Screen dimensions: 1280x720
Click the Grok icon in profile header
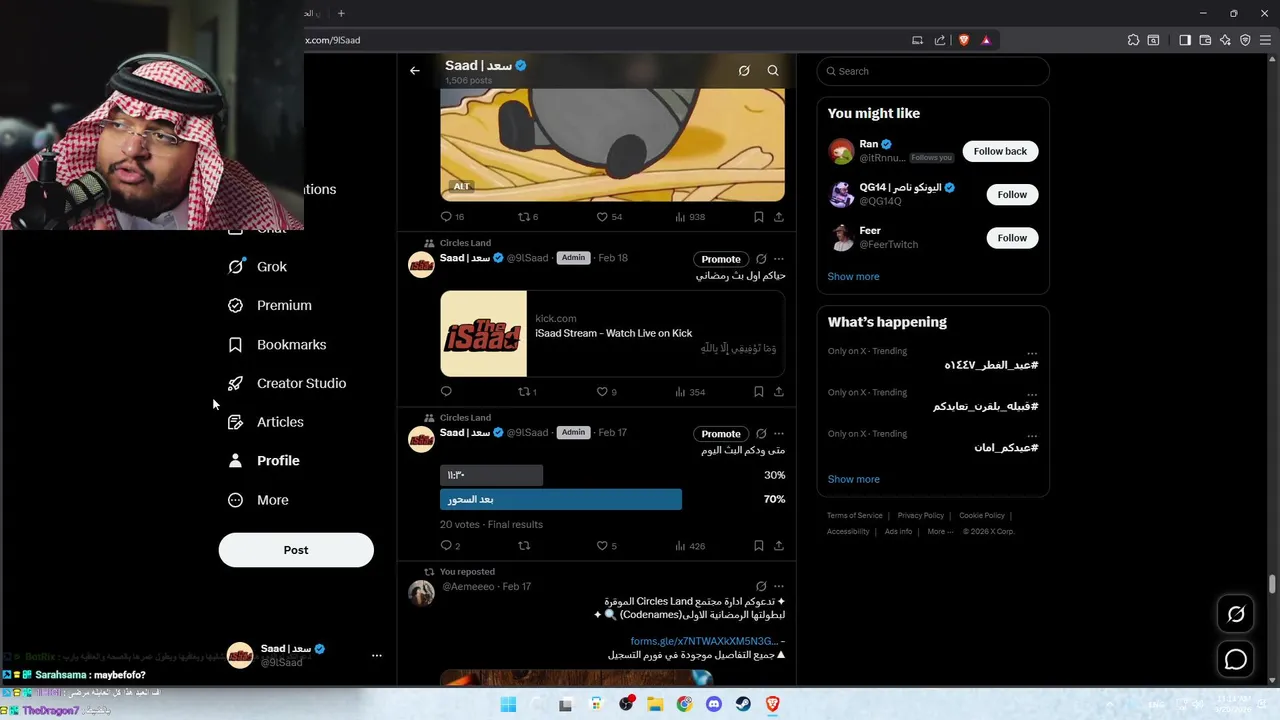pyautogui.click(x=744, y=71)
